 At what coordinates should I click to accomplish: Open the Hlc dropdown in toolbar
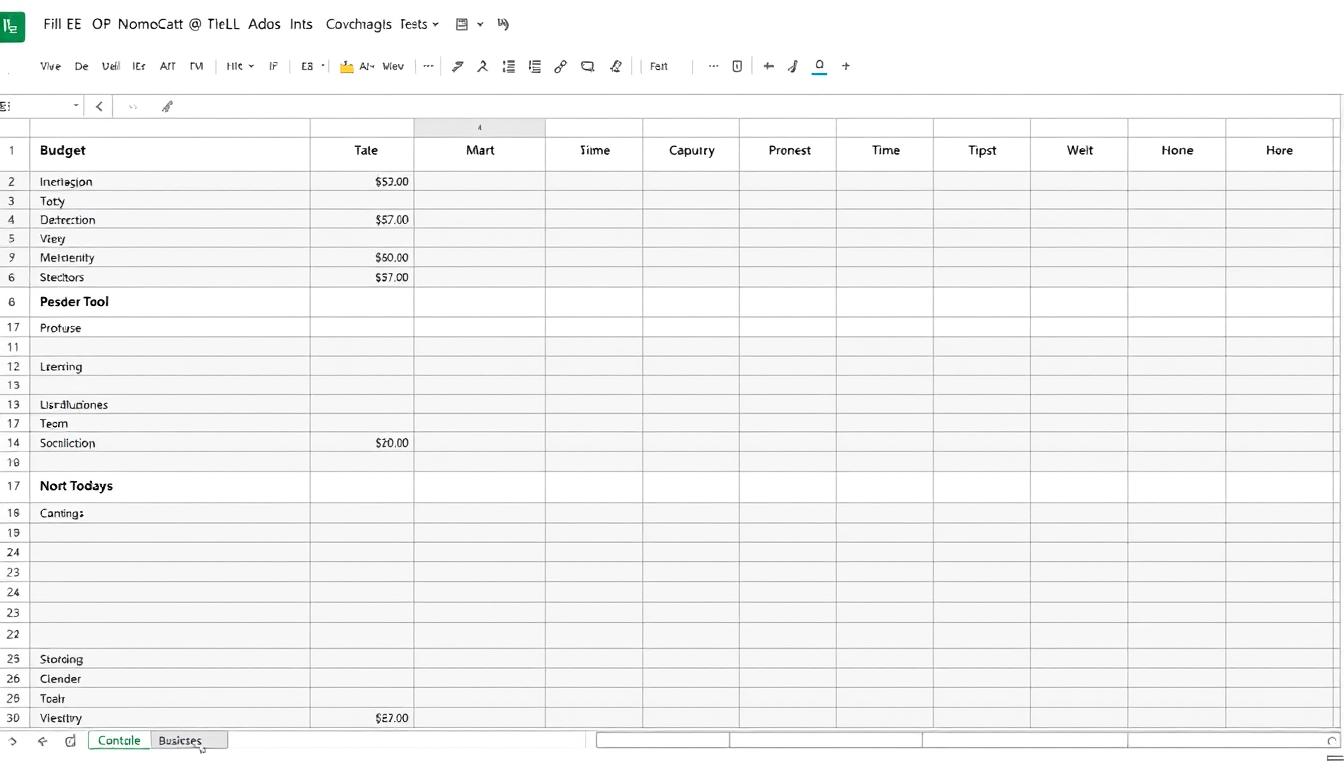coord(240,67)
